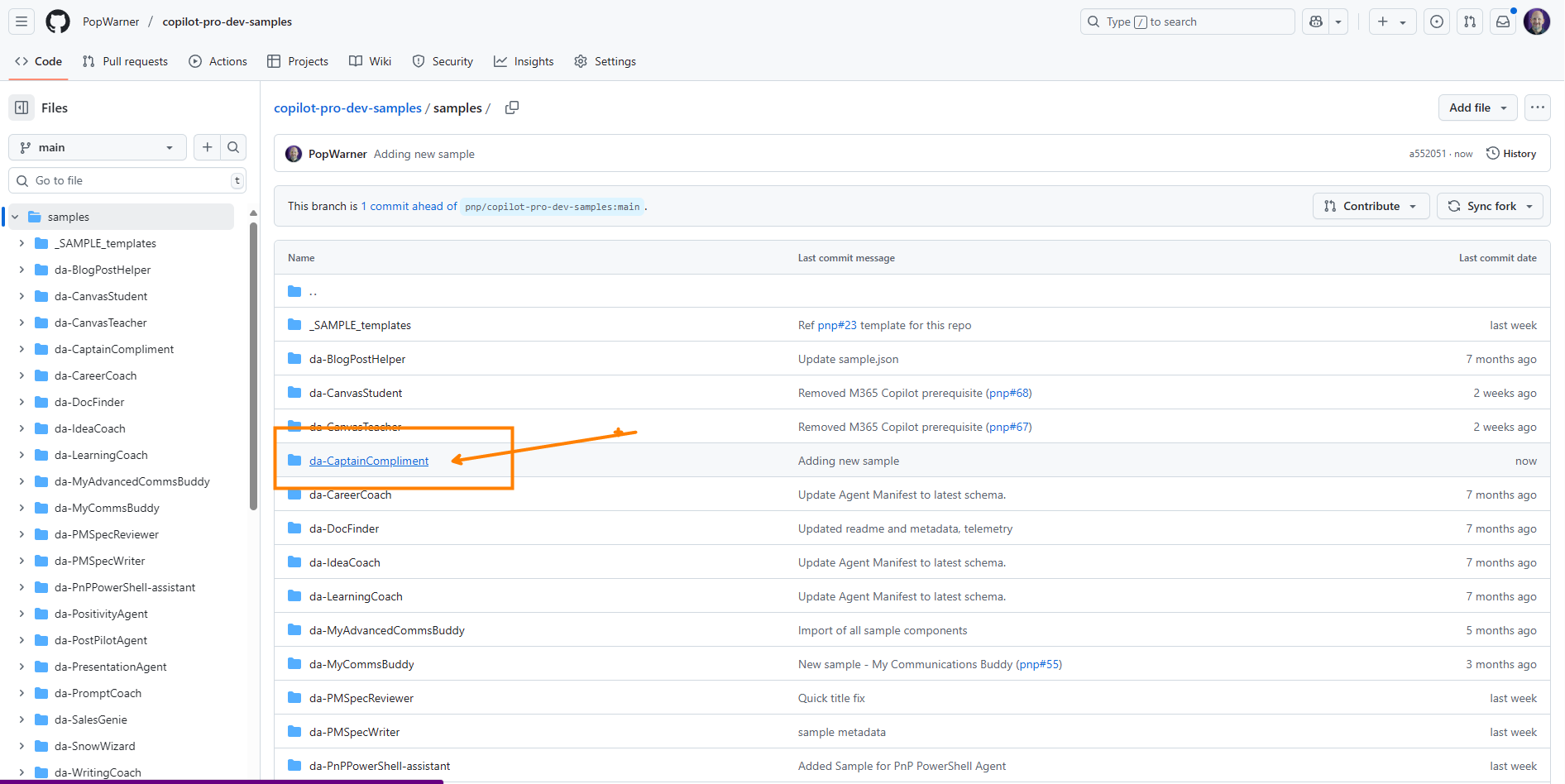The height and width of the screenshot is (784, 1565).
Task: Open Update sample.json commit message
Action: pos(848,359)
